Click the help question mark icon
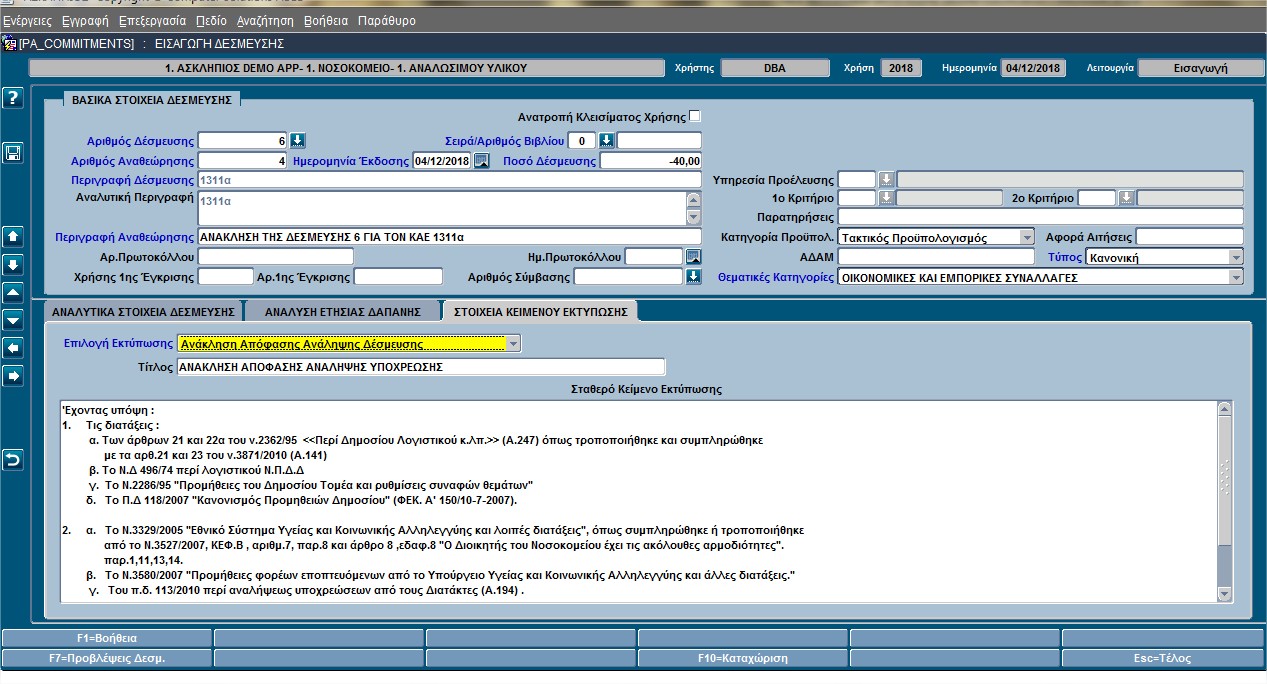1267x684 pixels. (x=13, y=97)
